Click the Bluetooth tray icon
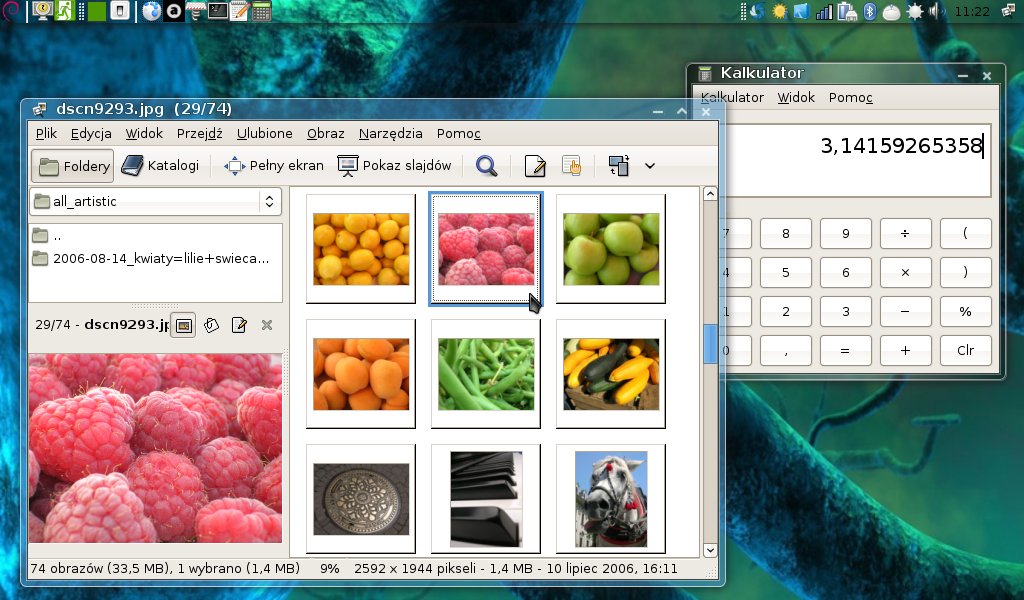The width and height of the screenshot is (1024, 600). [x=870, y=11]
